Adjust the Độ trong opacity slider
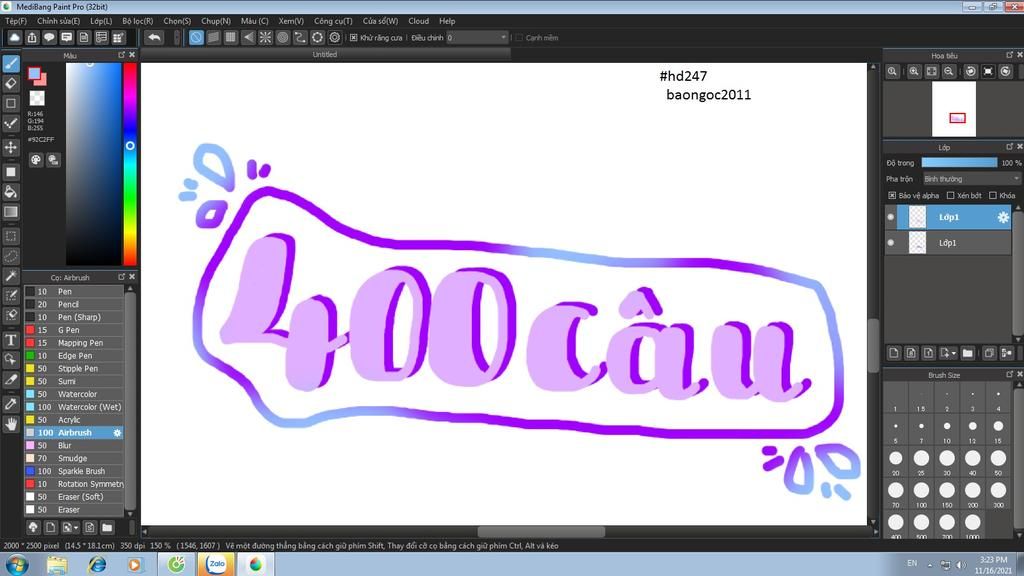The height and width of the screenshot is (576, 1024). click(959, 163)
